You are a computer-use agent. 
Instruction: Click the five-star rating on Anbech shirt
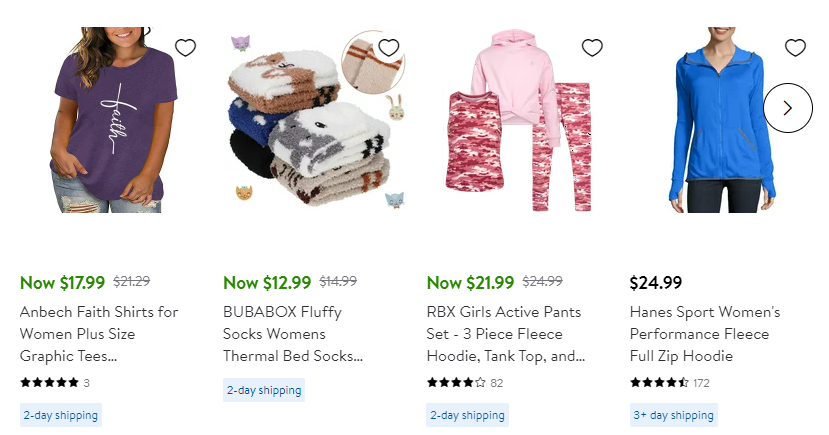tap(49, 382)
